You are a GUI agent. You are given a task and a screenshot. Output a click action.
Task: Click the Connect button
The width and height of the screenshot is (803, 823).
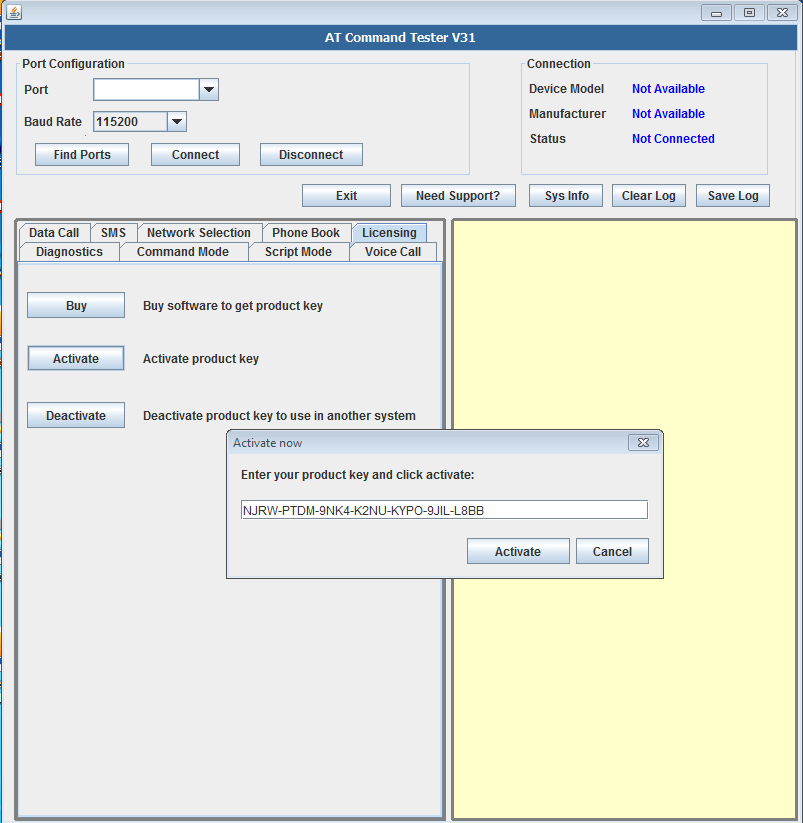click(195, 154)
